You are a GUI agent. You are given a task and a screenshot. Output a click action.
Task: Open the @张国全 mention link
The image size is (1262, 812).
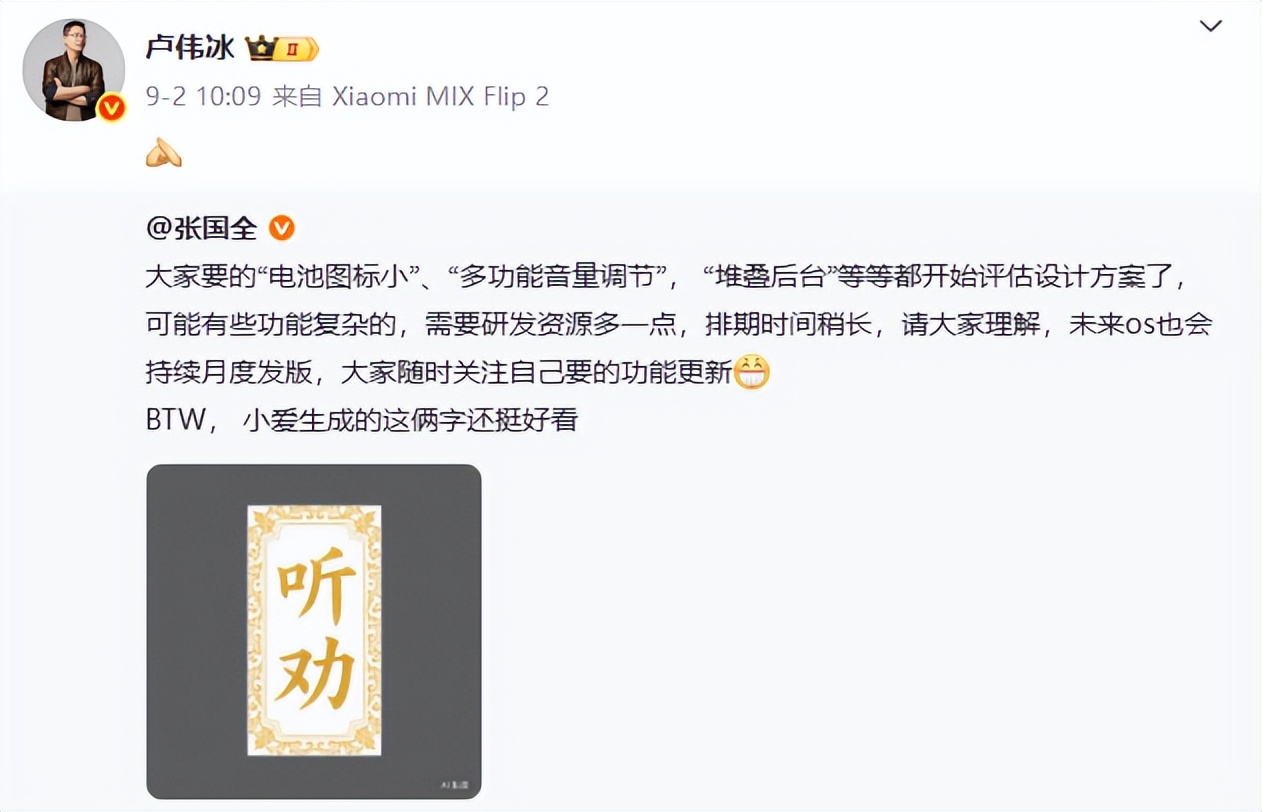[x=202, y=228]
